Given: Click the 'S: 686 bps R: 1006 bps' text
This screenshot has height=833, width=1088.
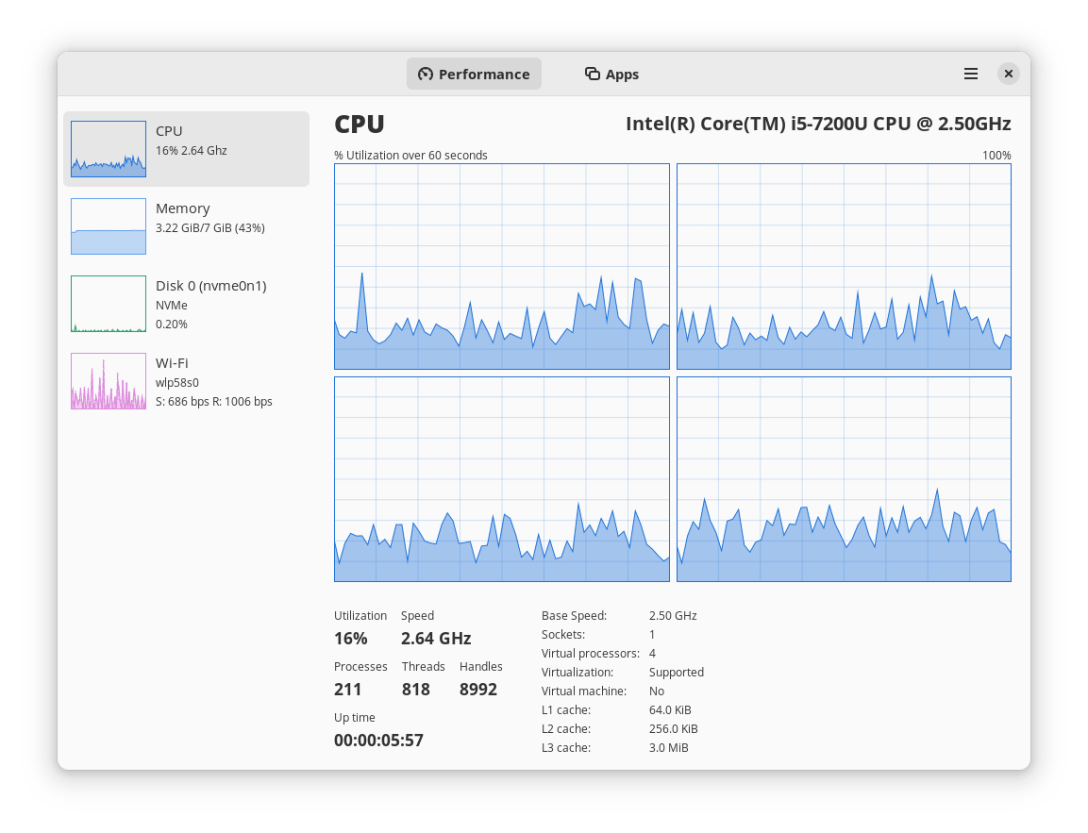Looking at the screenshot, I should 214,401.
